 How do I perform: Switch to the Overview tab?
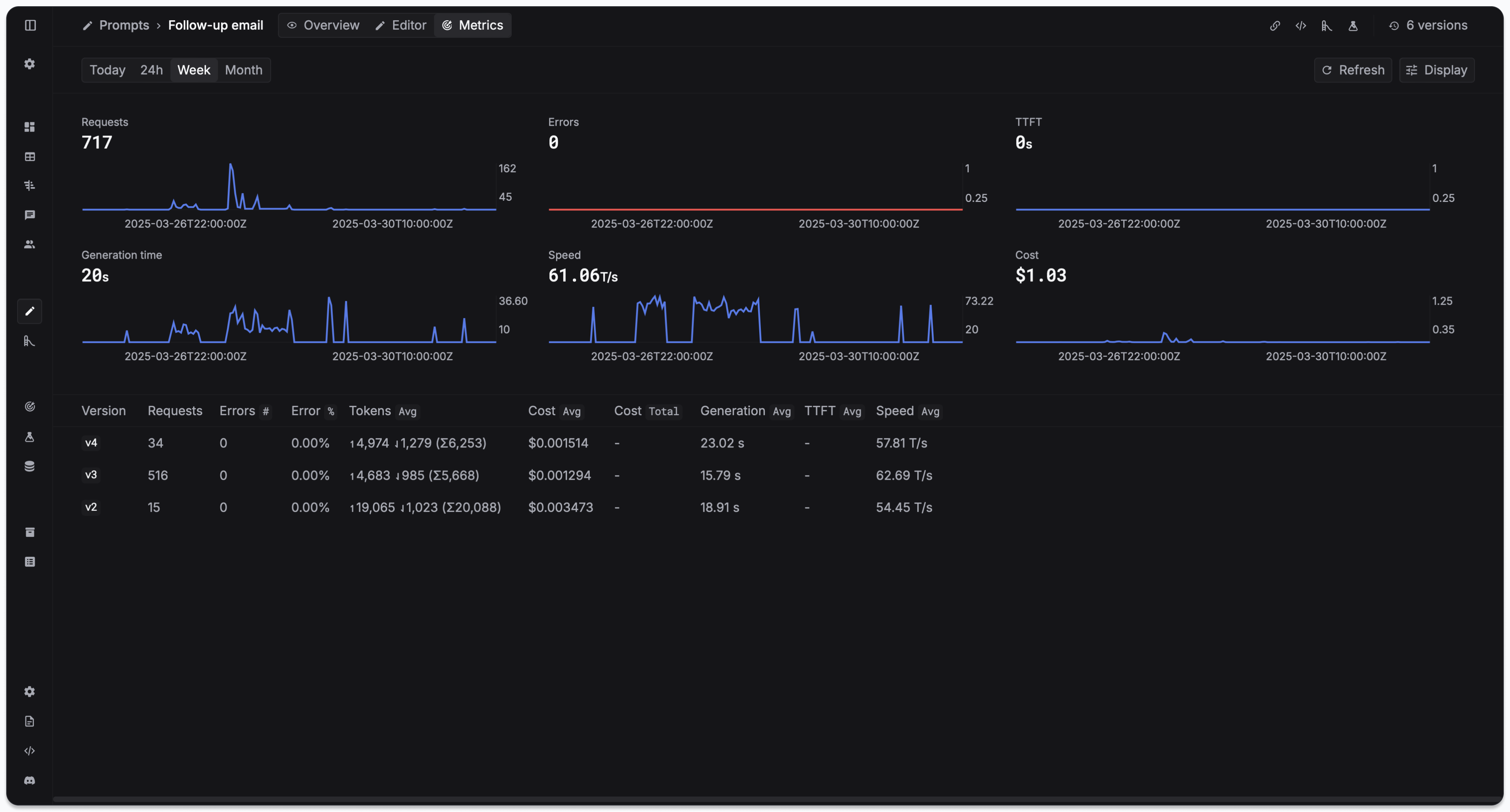pyautogui.click(x=323, y=25)
